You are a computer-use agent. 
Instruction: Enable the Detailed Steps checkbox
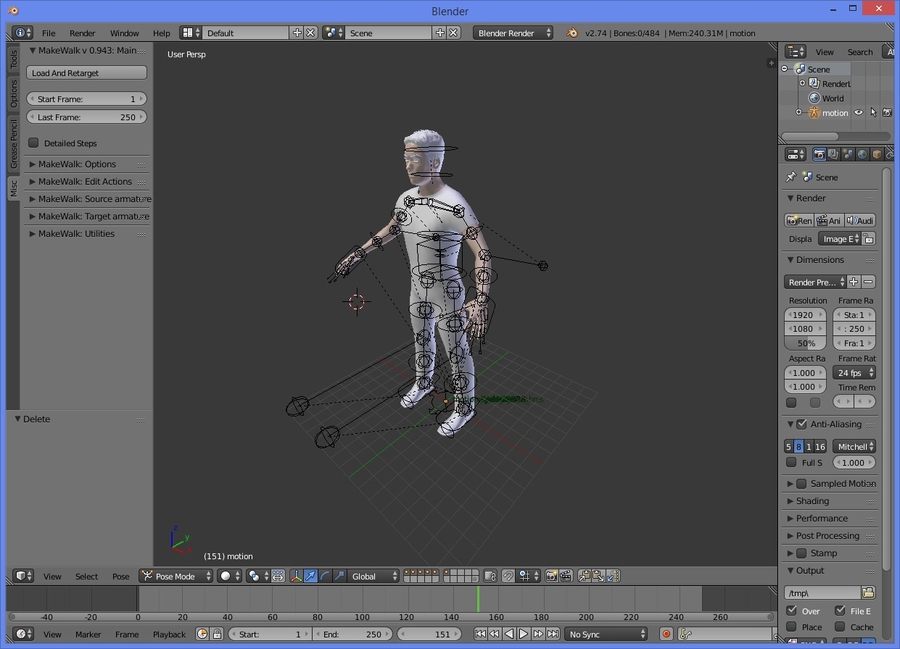(34, 143)
